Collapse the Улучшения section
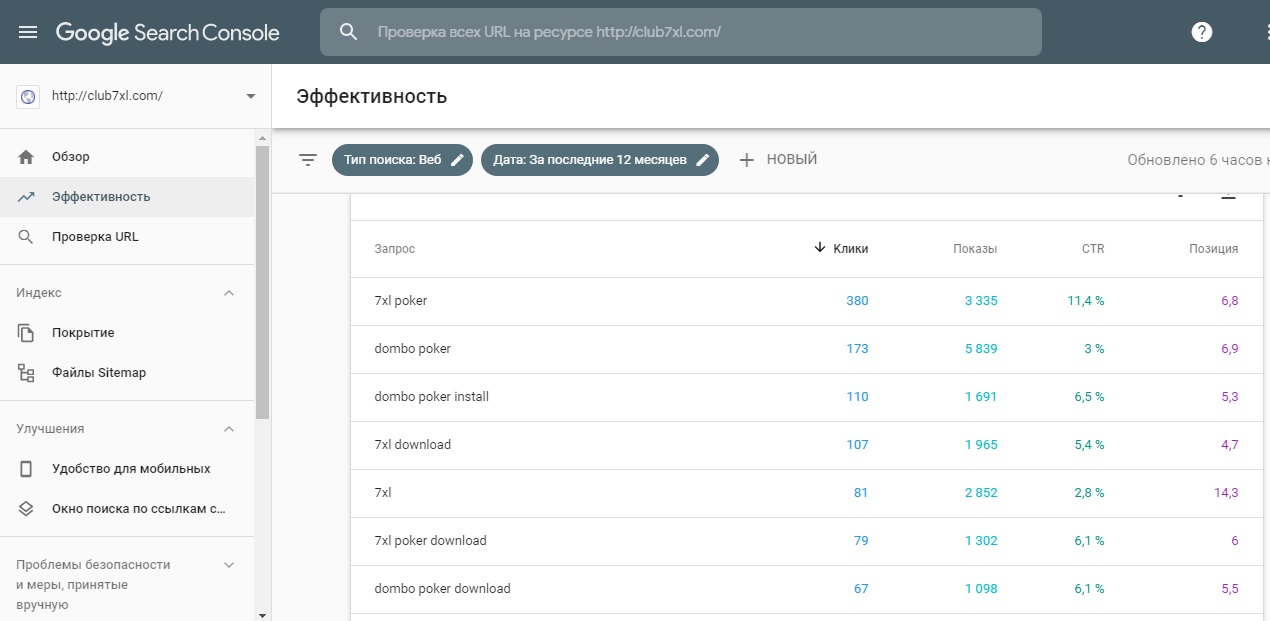 tap(229, 429)
